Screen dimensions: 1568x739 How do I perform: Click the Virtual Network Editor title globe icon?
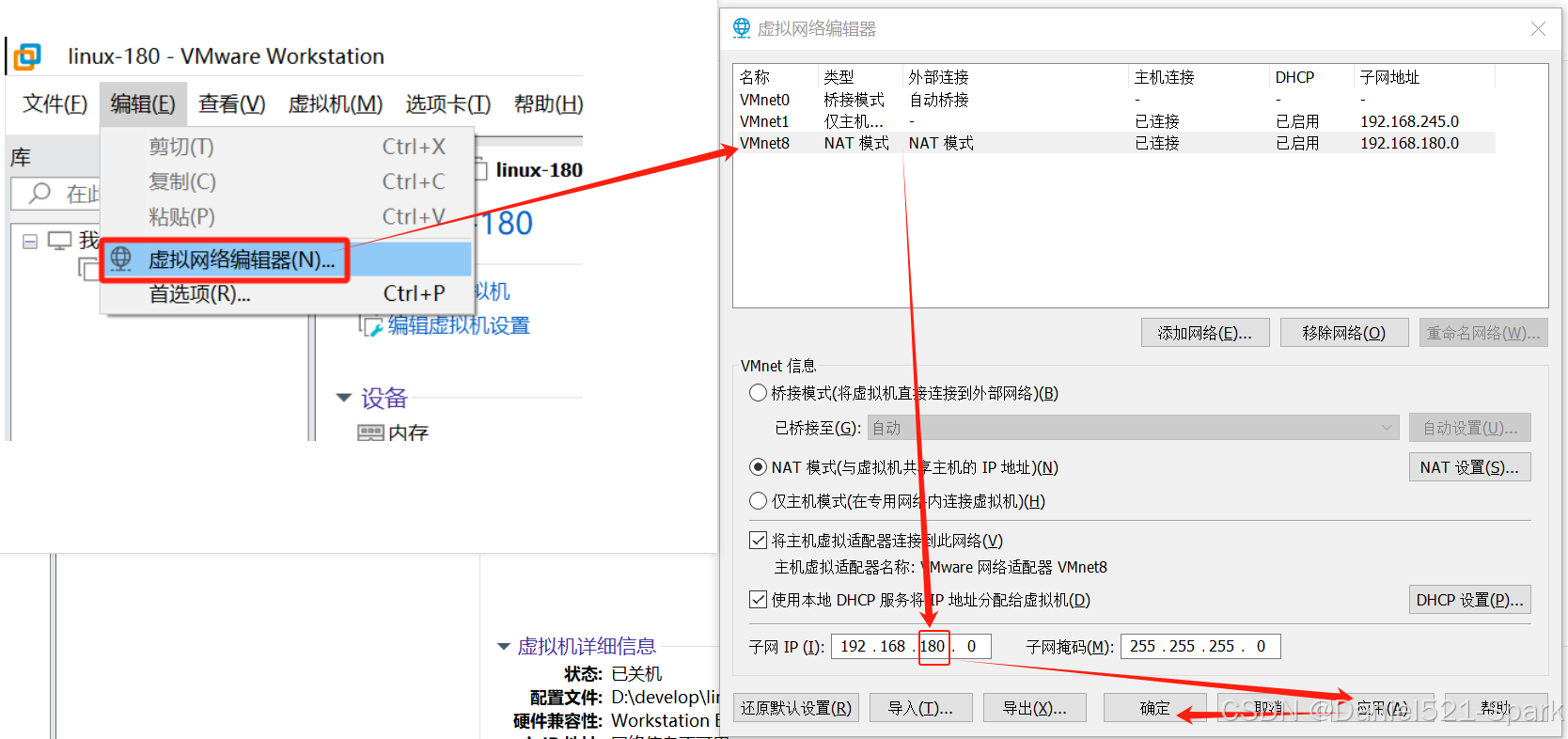(x=742, y=28)
